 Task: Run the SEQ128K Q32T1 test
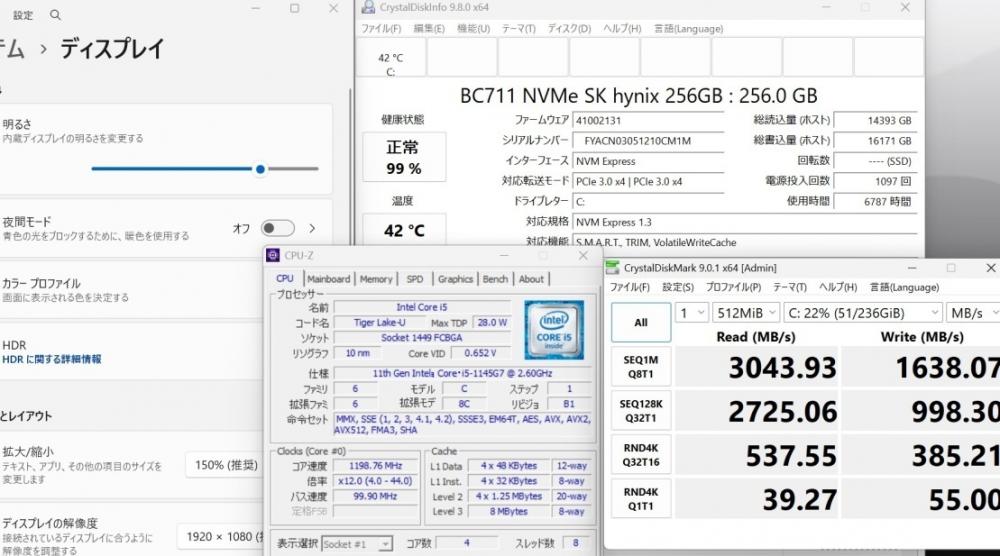click(641, 411)
